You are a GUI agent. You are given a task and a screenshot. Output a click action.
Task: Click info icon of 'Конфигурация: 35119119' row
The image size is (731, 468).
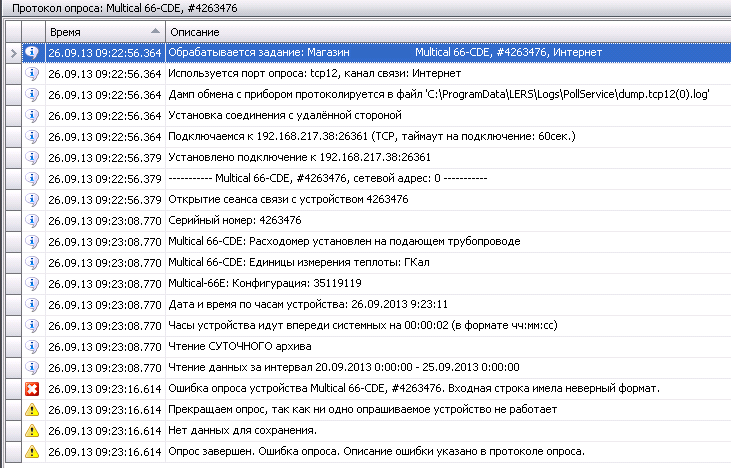point(32,283)
